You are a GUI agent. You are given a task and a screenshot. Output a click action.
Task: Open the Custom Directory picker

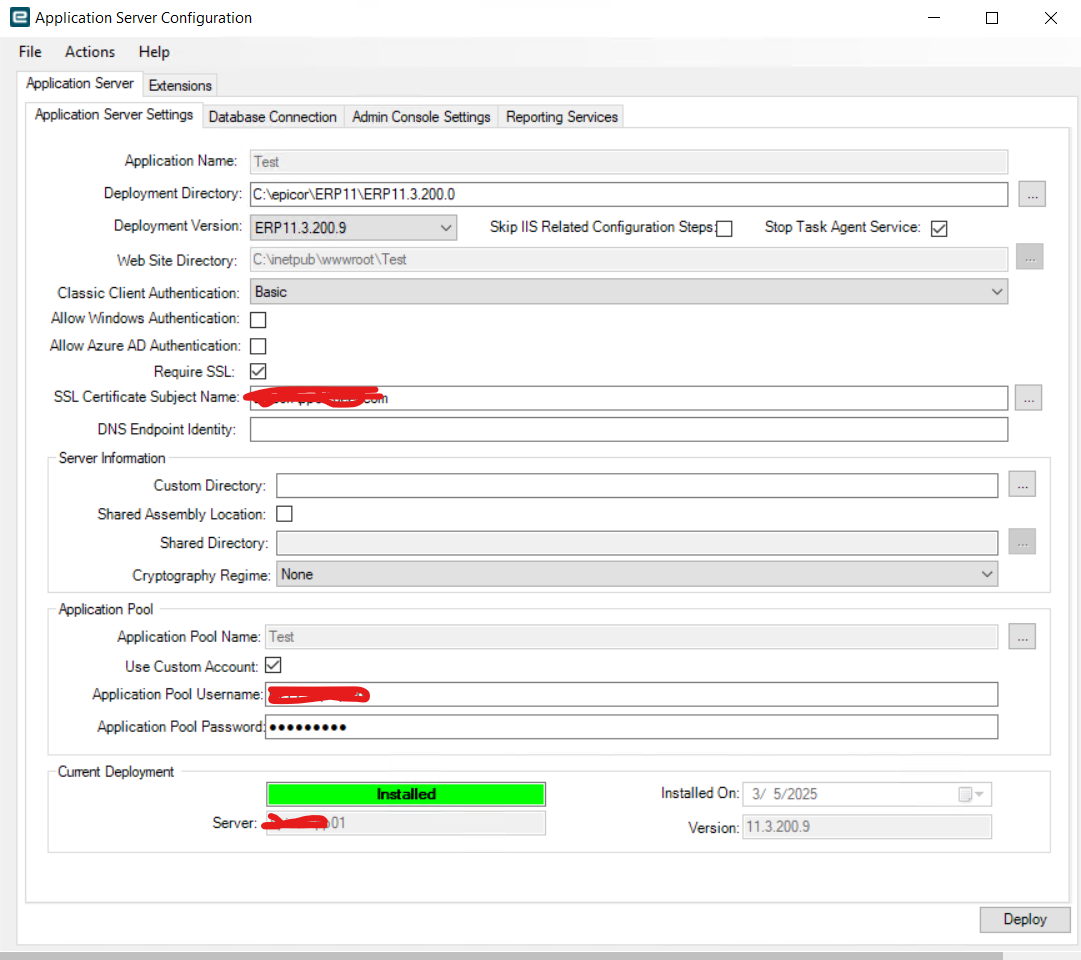coord(1021,484)
